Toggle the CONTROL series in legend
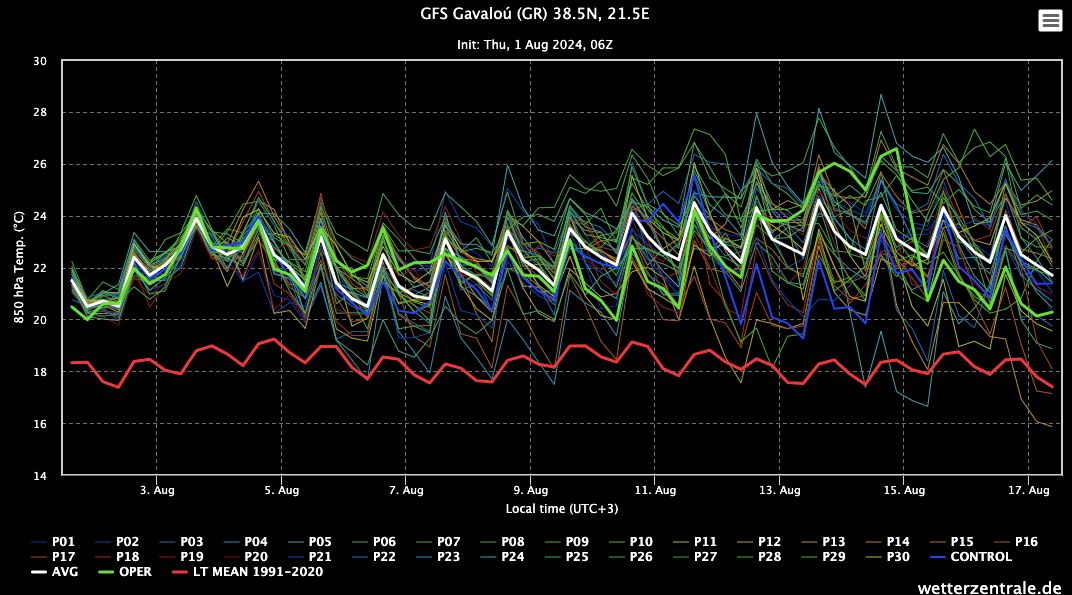Viewport: 1072px width, 595px height. tap(981, 557)
